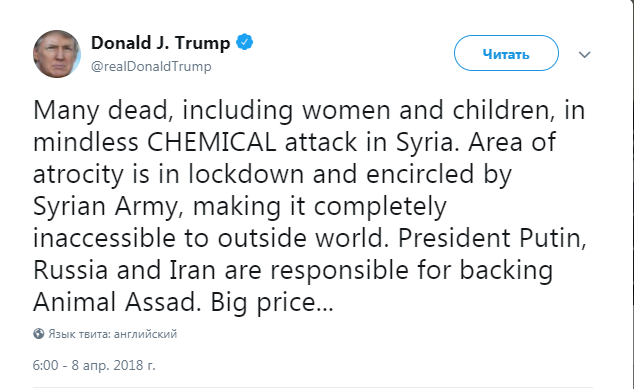Follow the account with the Читать button

click(506, 53)
